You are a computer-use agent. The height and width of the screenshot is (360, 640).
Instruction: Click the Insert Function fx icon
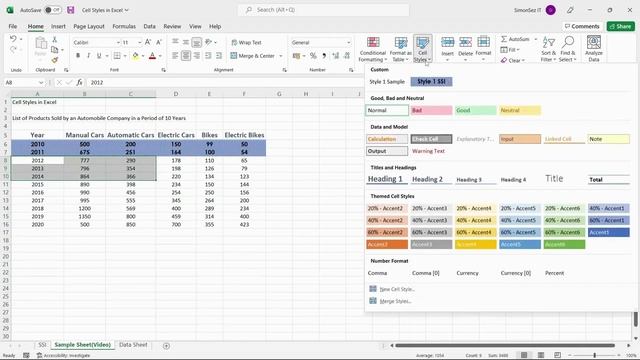point(80,82)
